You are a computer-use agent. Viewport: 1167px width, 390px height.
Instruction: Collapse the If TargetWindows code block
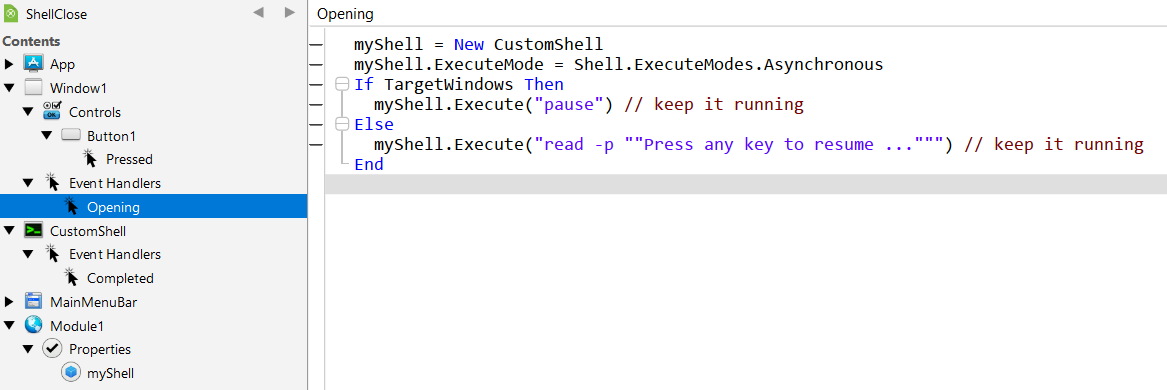pyautogui.click(x=342, y=84)
